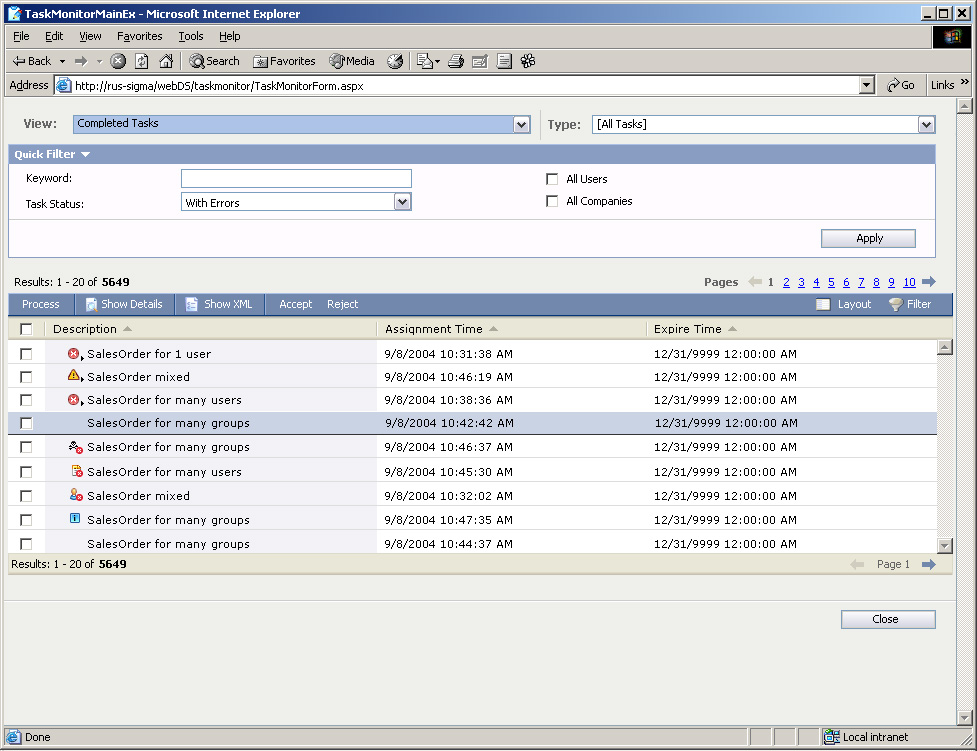977x751 pixels.
Task: Click the Discuss toolbar icon
Action: click(x=504, y=61)
